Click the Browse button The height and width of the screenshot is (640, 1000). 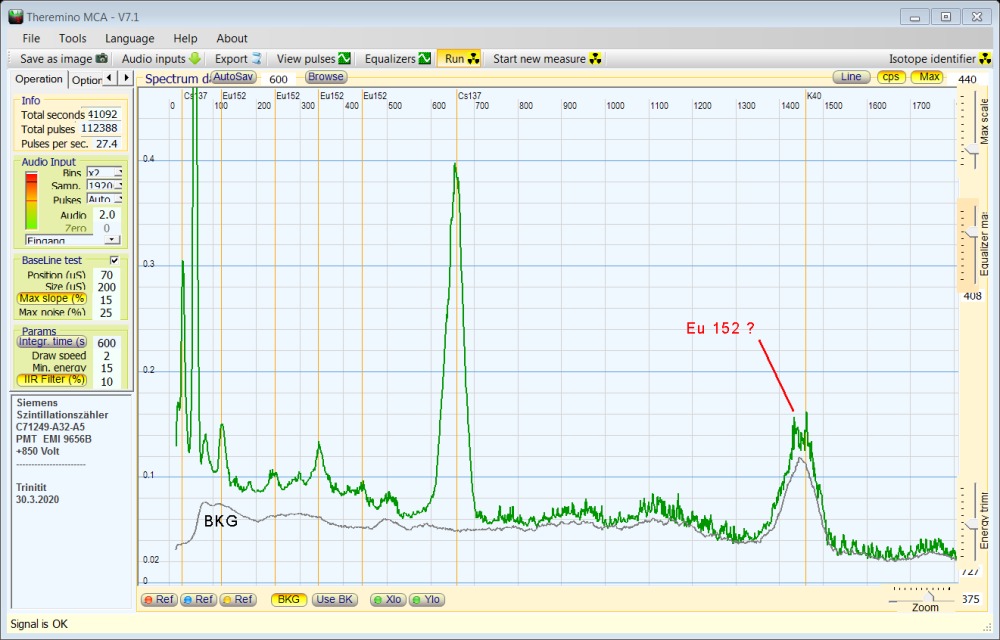325,77
